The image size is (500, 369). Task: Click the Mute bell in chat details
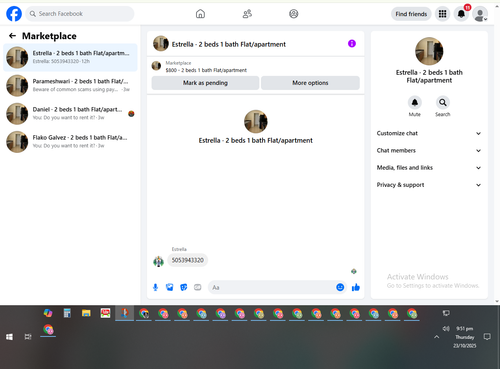tap(415, 102)
